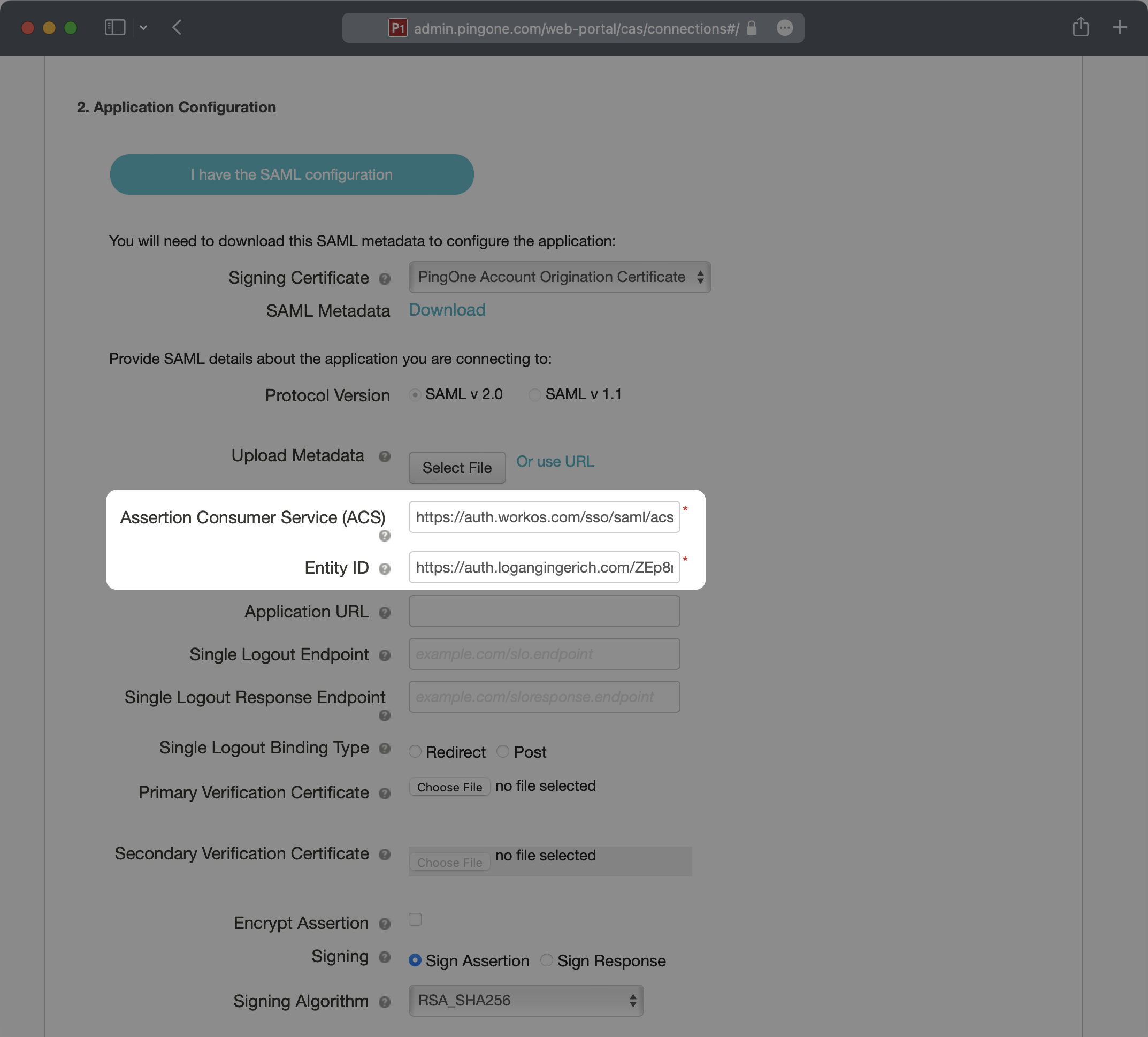Click the Application URL help icon
Screen dimensions: 1148x1037
click(385, 613)
